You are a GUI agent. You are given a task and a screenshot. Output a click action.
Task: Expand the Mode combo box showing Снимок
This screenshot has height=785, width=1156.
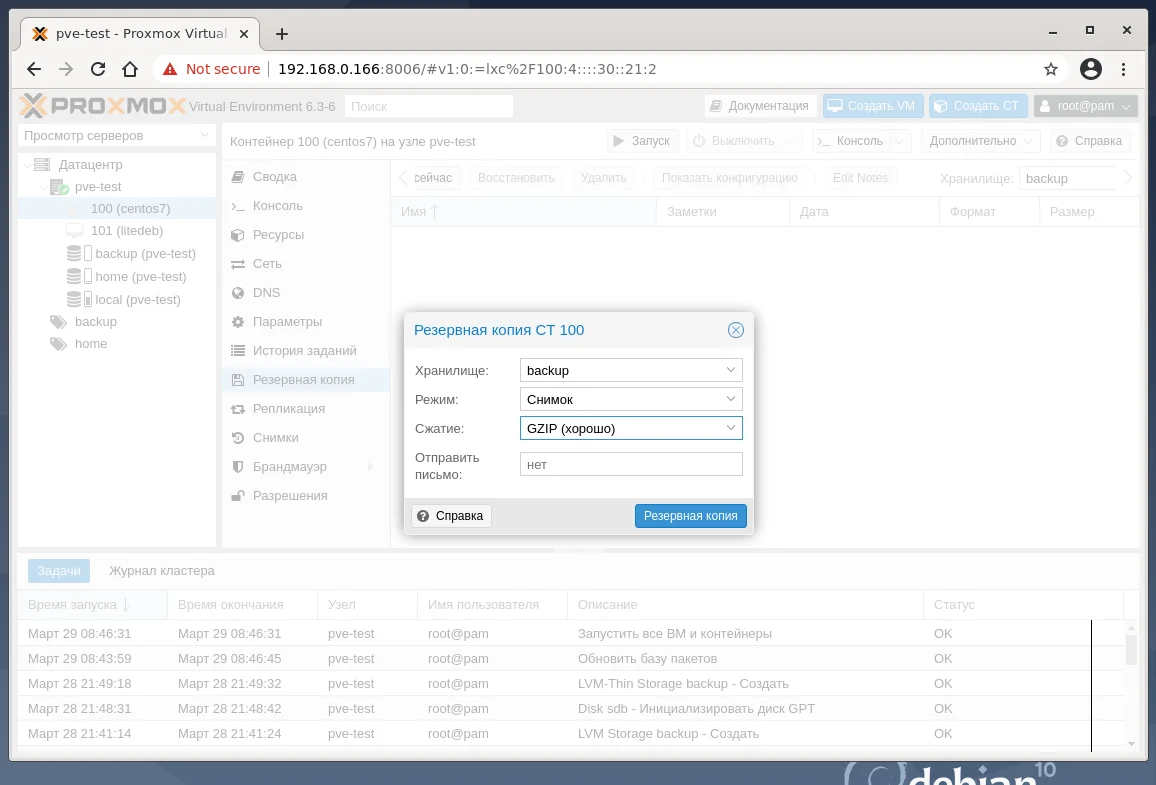coord(630,400)
